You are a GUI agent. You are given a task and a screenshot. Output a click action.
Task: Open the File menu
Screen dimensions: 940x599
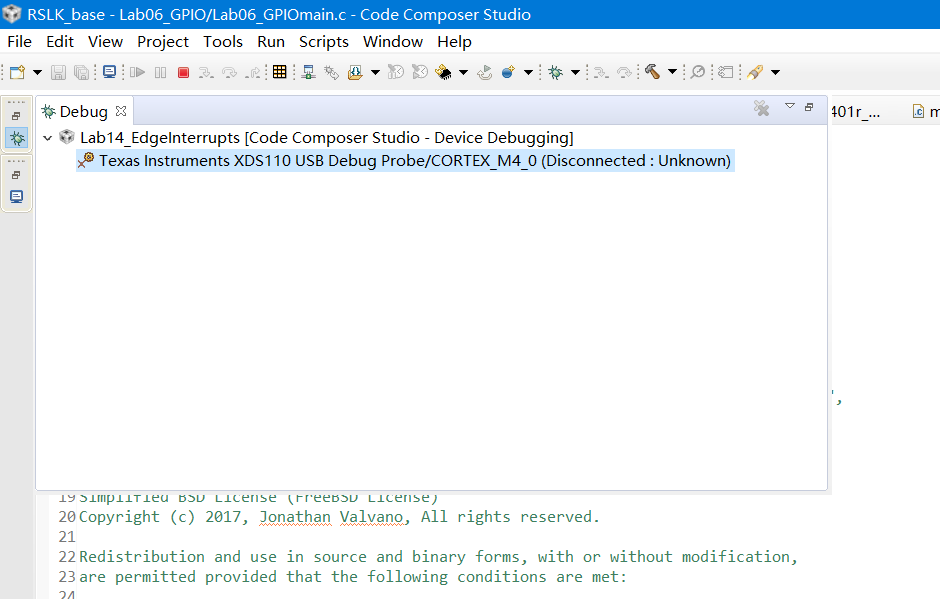point(20,42)
